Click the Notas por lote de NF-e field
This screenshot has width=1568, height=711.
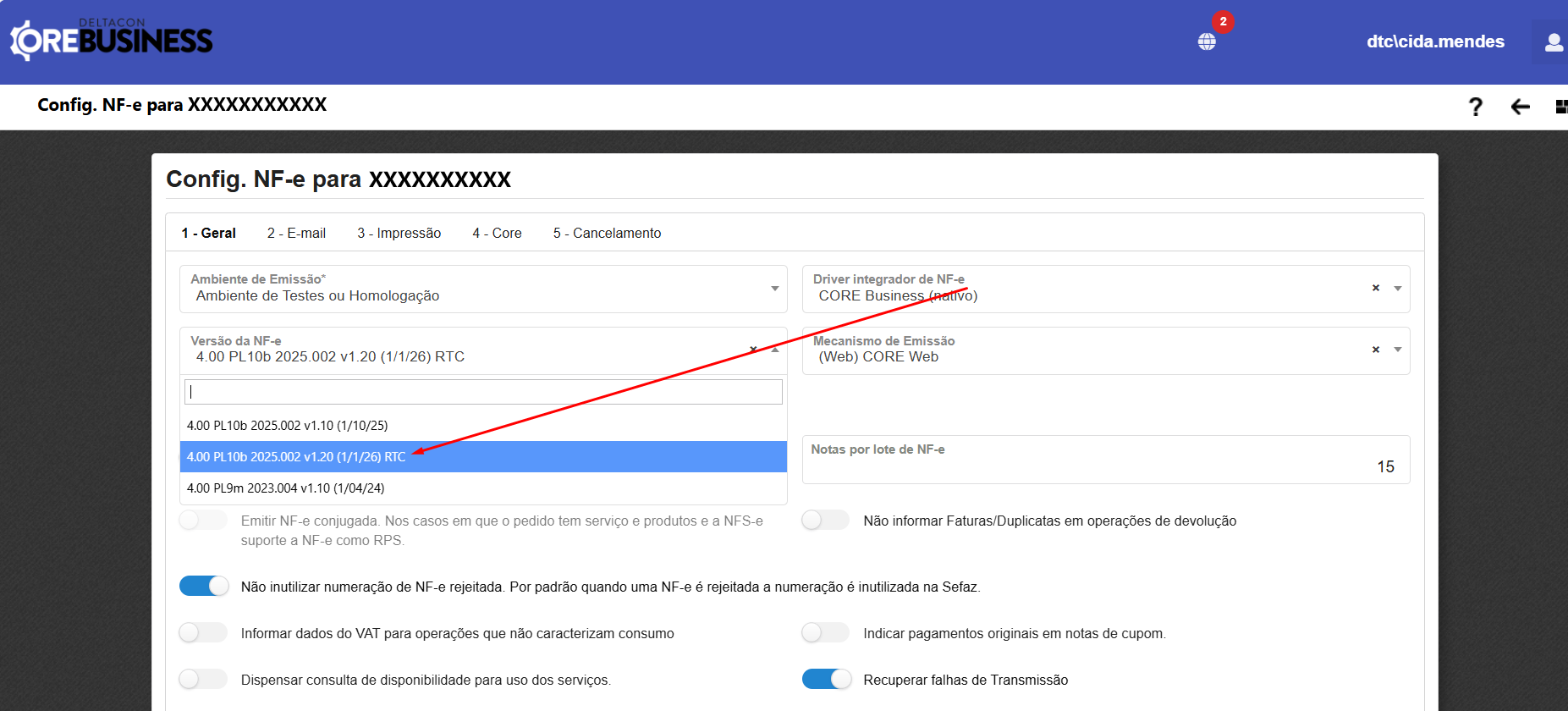pyautogui.click(x=1105, y=466)
